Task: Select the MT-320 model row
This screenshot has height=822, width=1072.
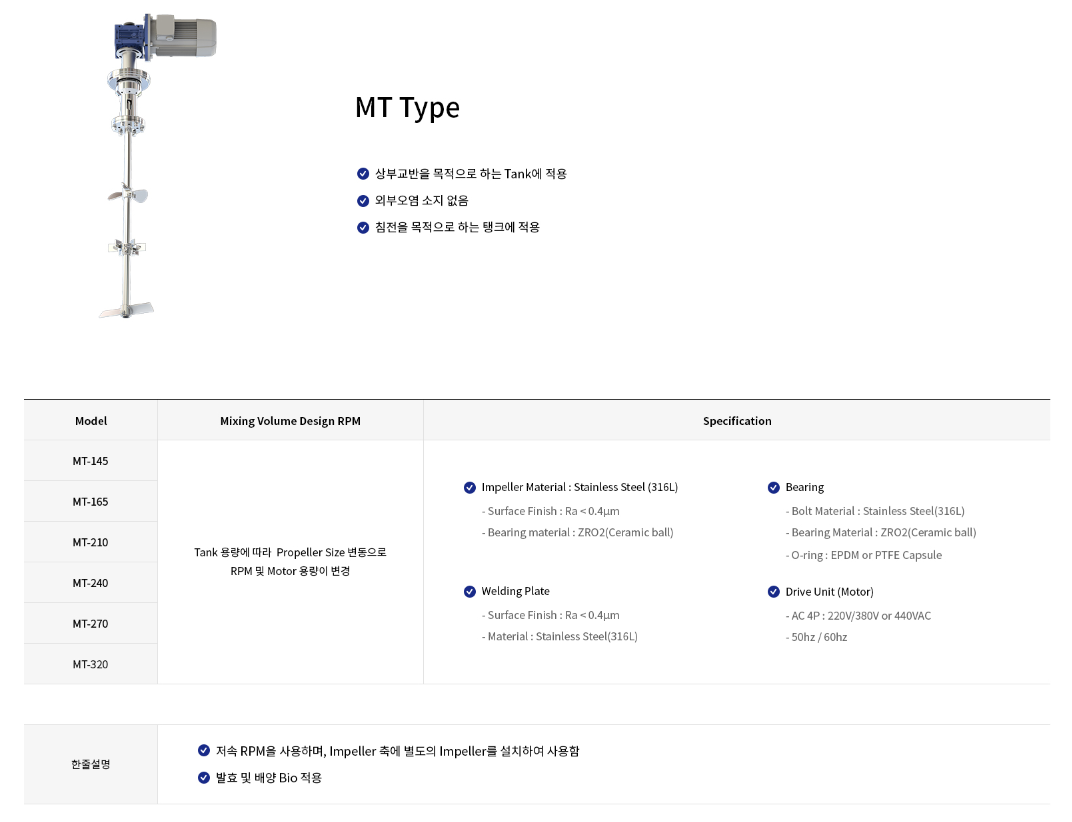Action: click(91, 665)
